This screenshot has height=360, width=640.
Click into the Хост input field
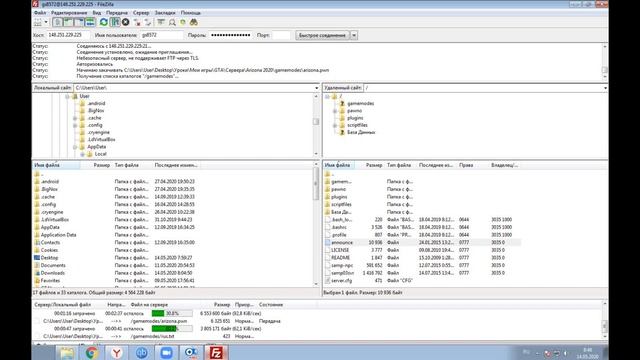point(68,36)
